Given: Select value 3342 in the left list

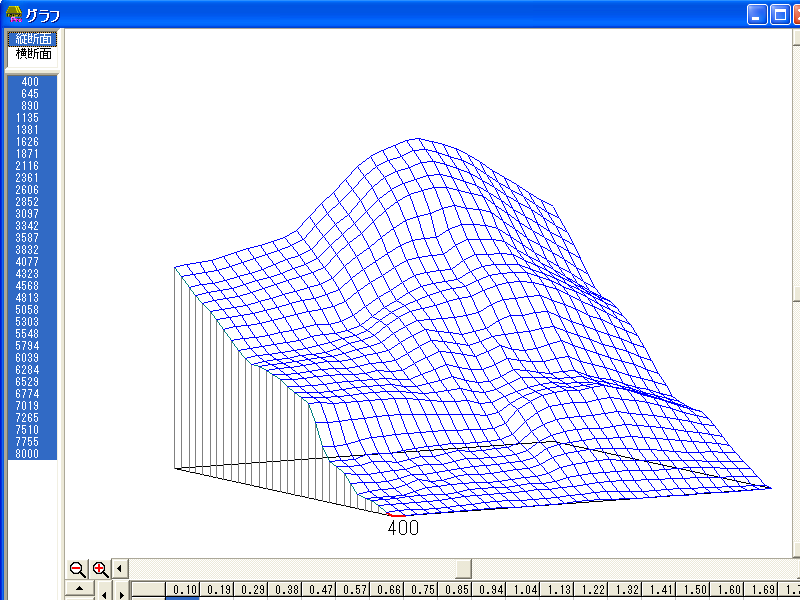Looking at the screenshot, I should [x=32, y=226].
